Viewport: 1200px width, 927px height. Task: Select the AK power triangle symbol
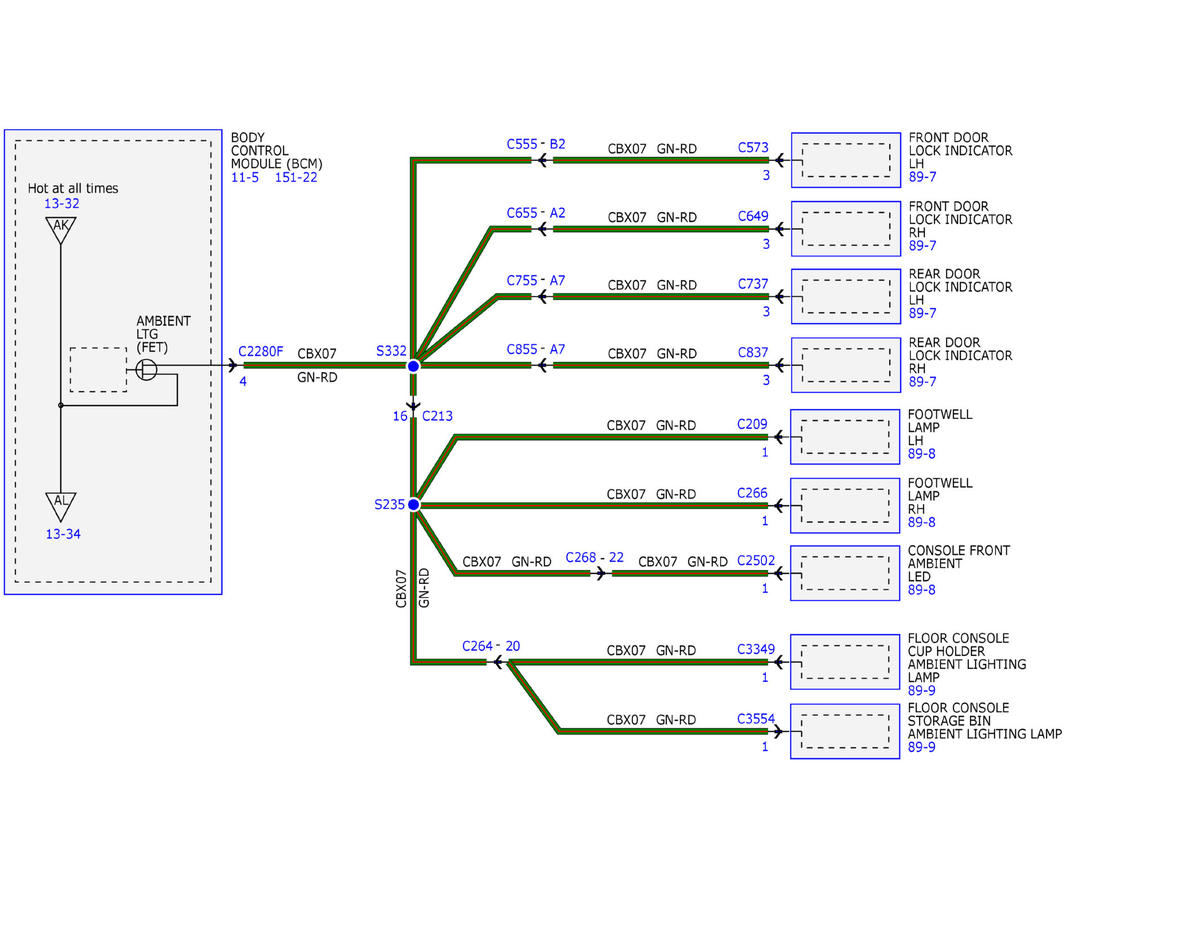tap(61, 230)
